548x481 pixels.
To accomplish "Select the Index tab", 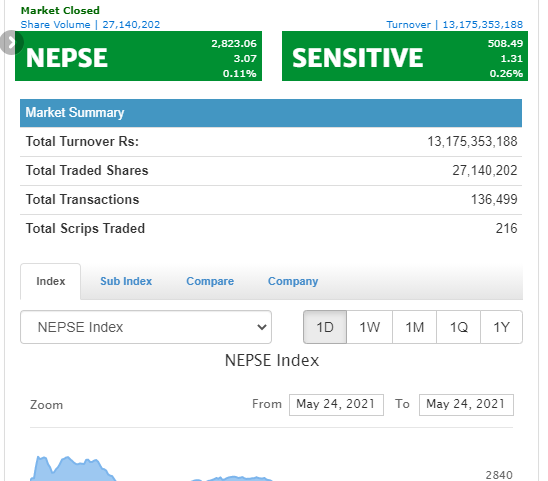I will click(x=51, y=281).
